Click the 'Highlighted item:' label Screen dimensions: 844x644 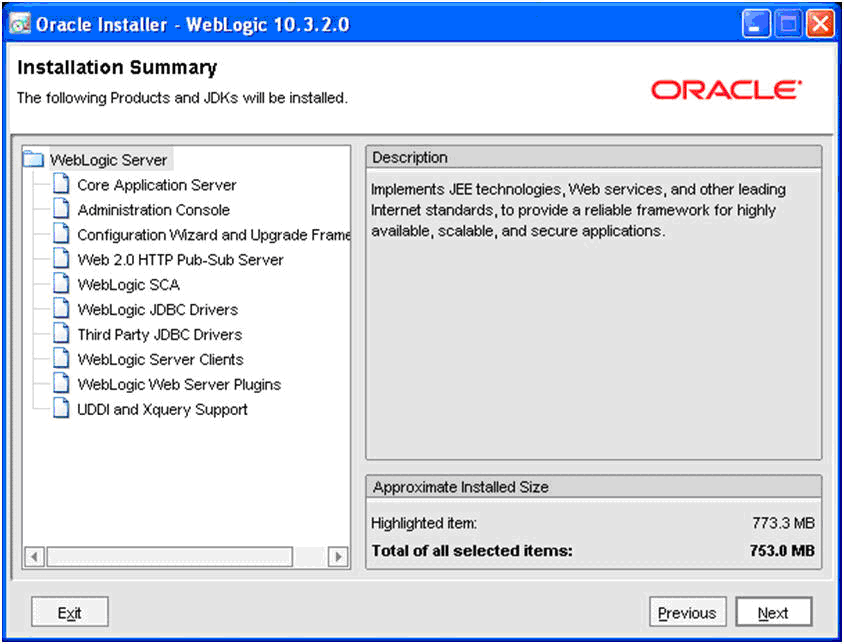[424, 523]
